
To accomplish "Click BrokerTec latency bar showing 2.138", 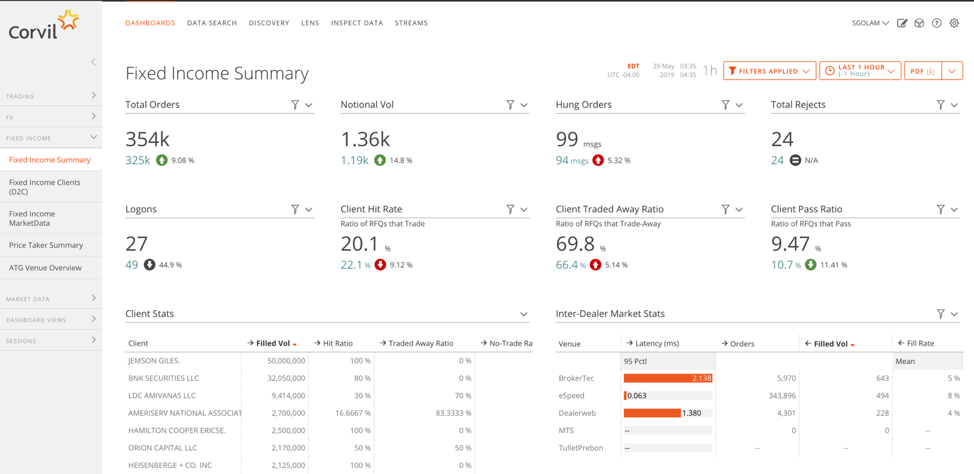I will pos(668,378).
